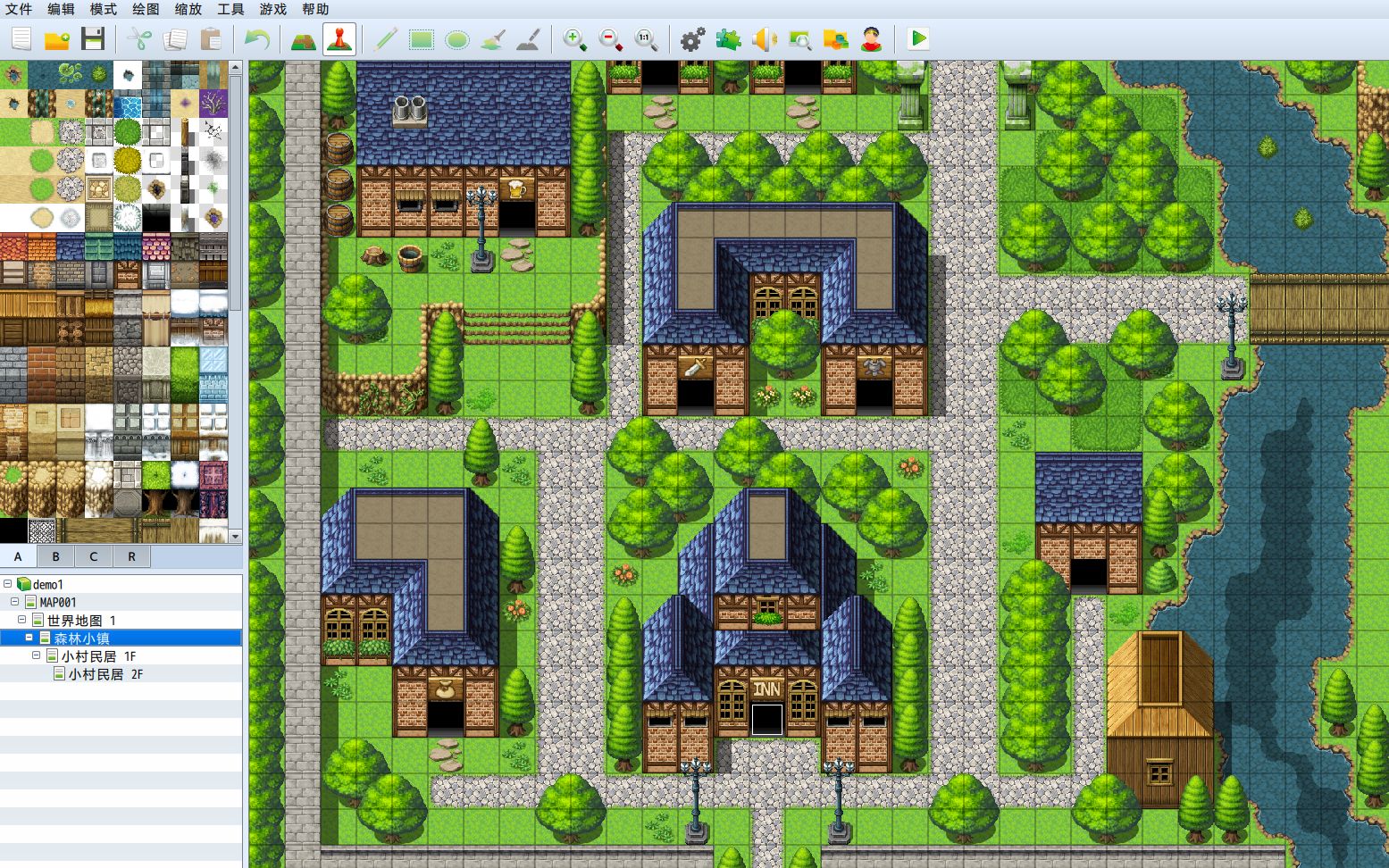Viewport: 1389px width, 868px height.
Task: Switch to tileset tab A
Action: pyautogui.click(x=18, y=556)
